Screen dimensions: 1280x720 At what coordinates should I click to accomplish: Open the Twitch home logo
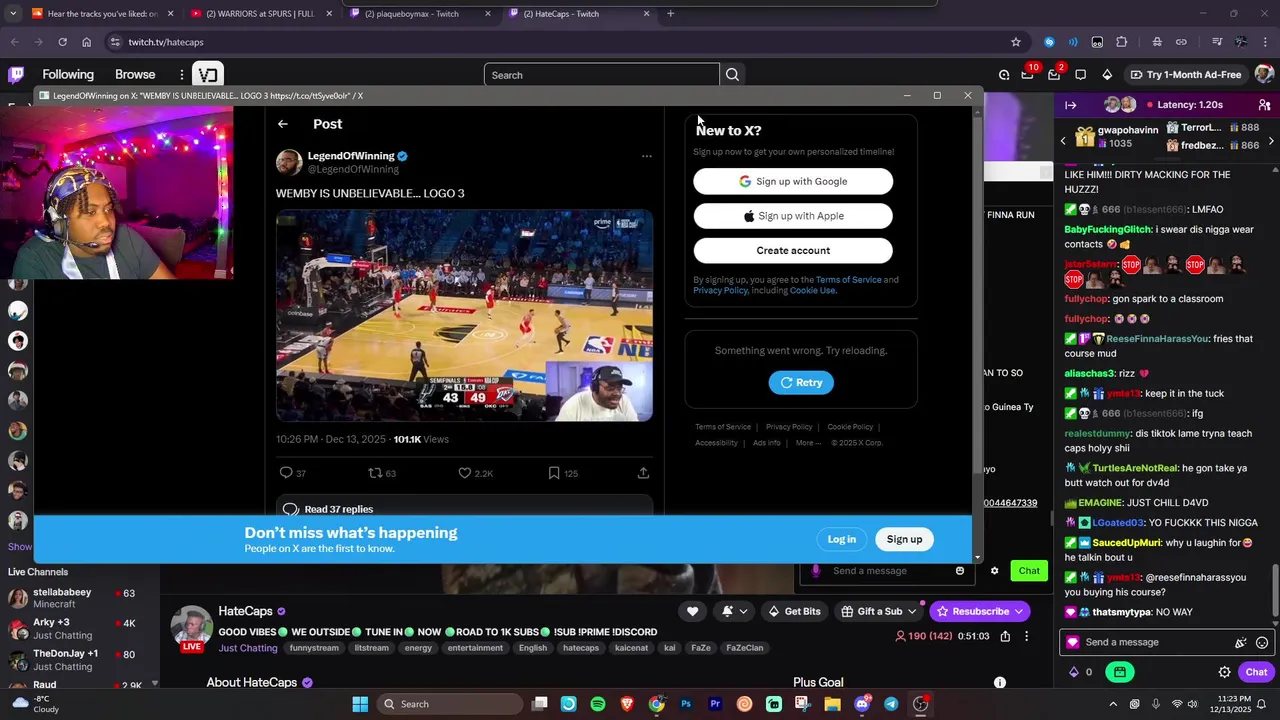[16, 75]
